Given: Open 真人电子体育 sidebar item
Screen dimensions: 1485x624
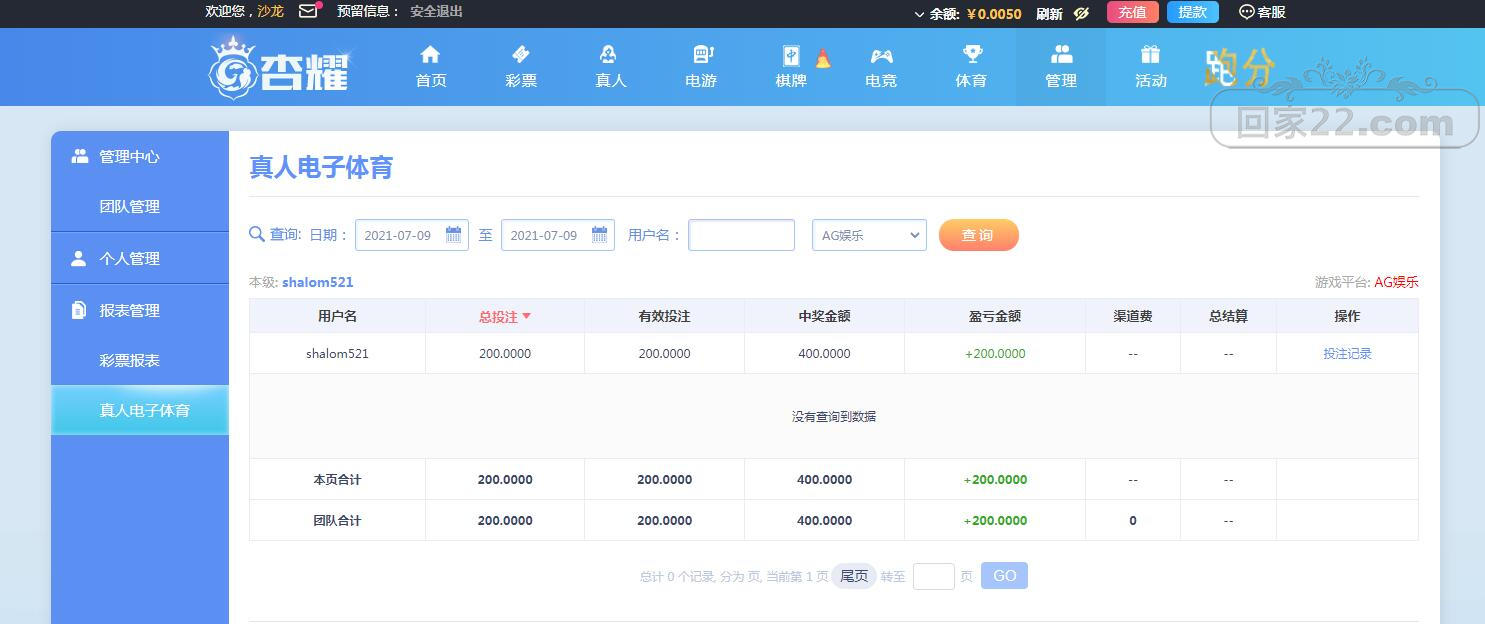Looking at the screenshot, I should coord(140,410).
